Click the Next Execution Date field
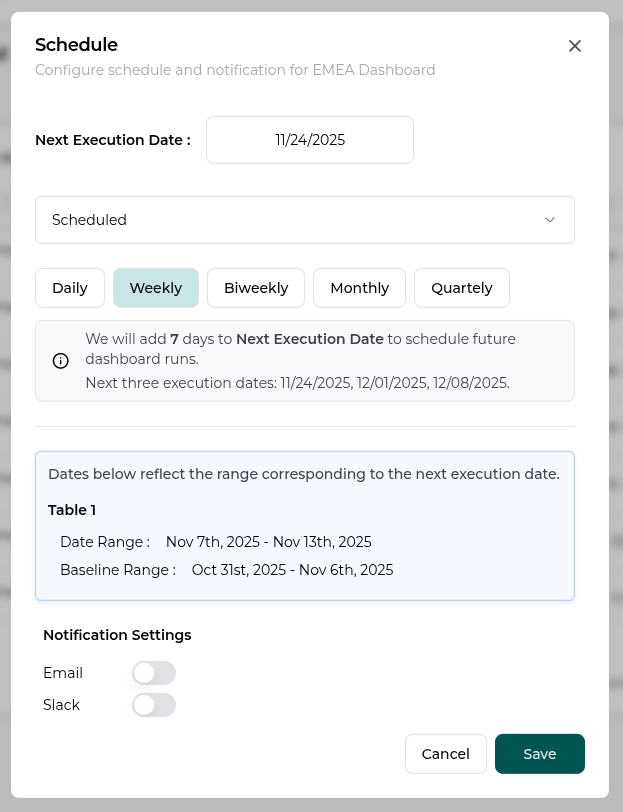This screenshot has width=623, height=812. point(310,140)
